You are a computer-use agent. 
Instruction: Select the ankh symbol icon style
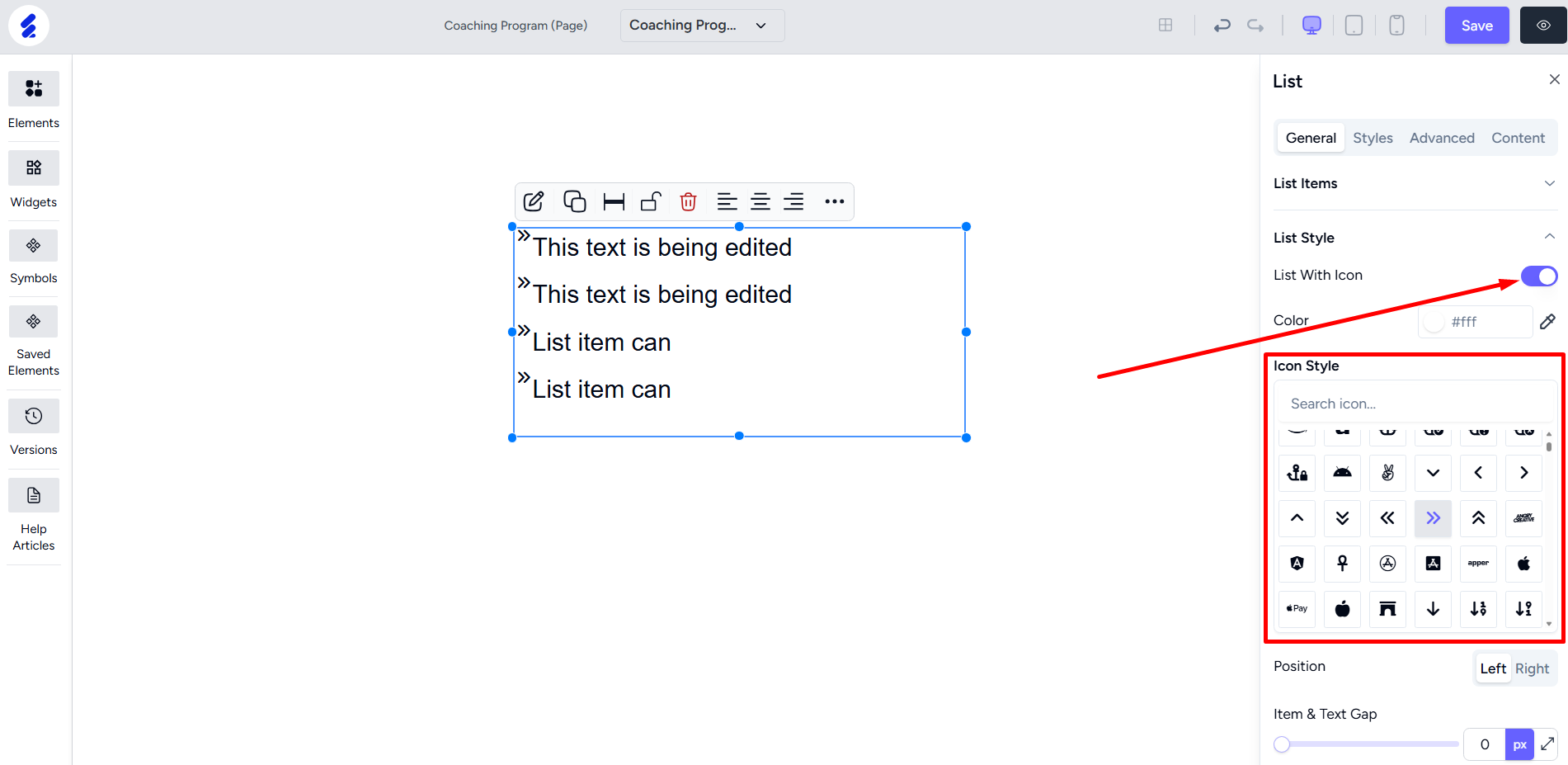(x=1342, y=564)
